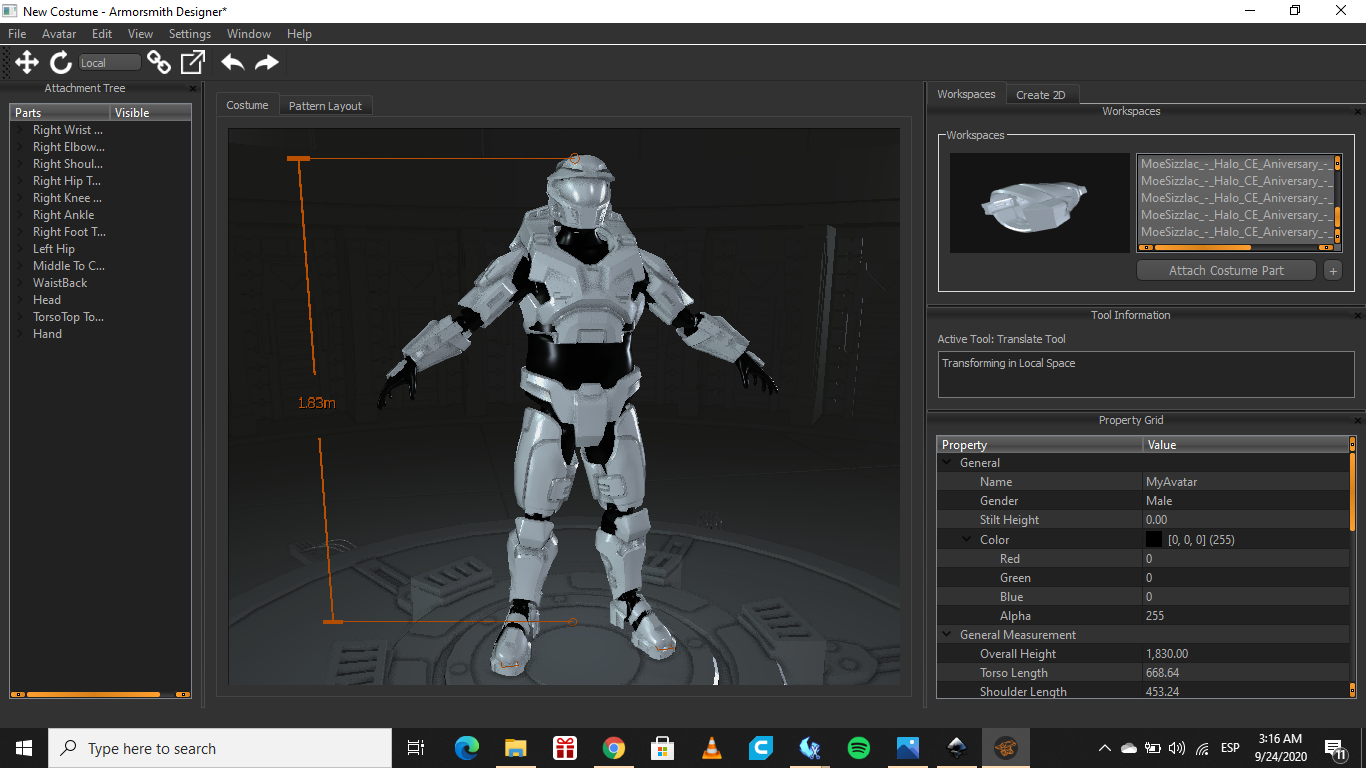Image resolution: width=1366 pixels, height=768 pixels.
Task: Click the Attach Costume Part button
Action: click(1226, 271)
